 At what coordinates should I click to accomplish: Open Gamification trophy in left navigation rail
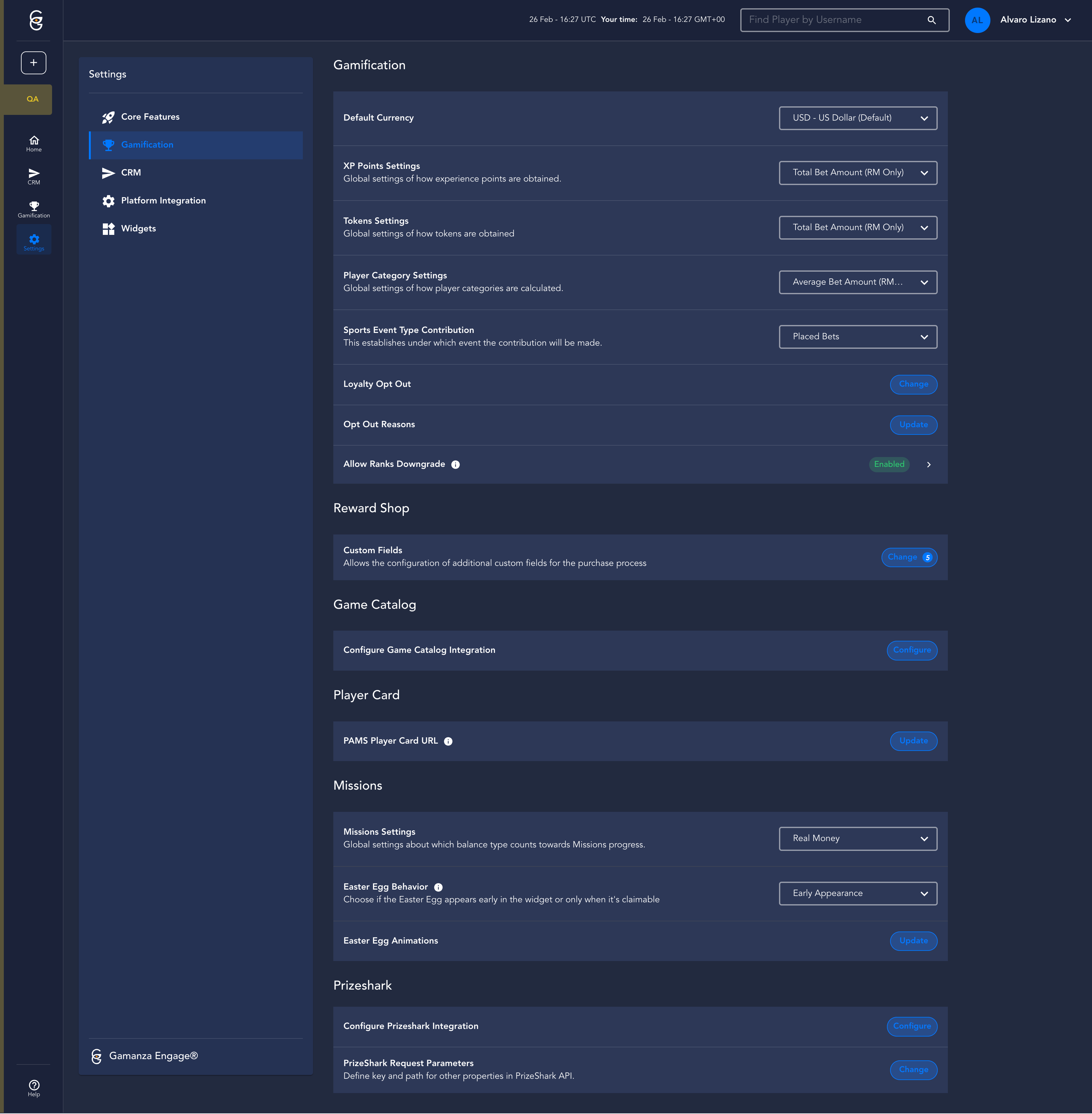click(x=34, y=209)
